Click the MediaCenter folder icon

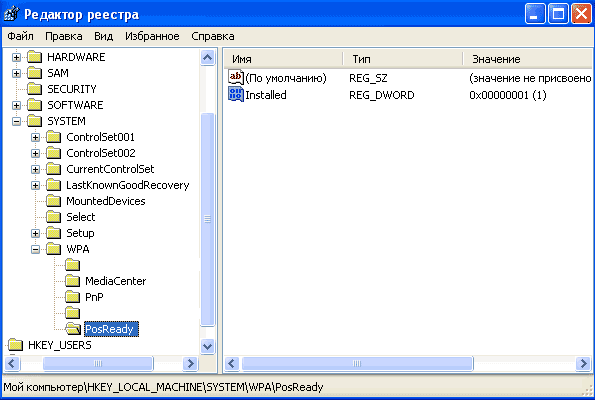tap(72, 281)
